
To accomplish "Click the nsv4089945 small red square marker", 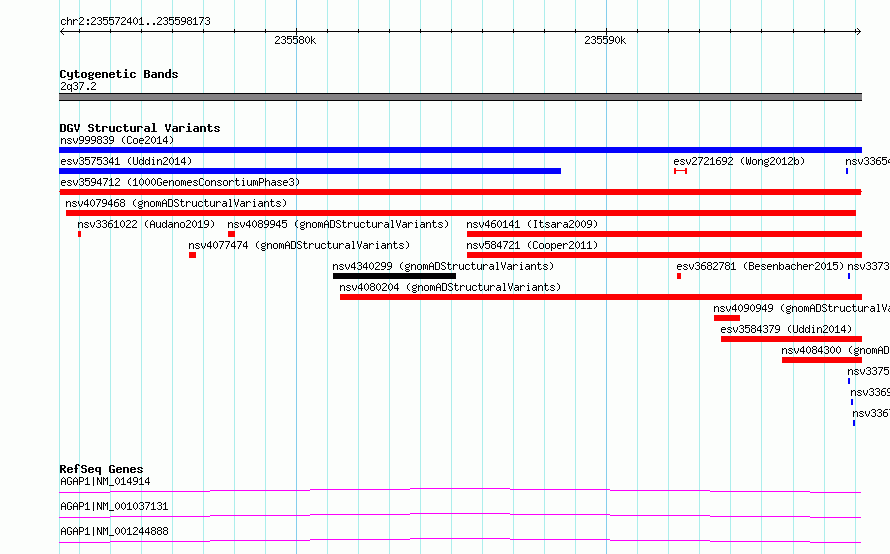I will [x=231, y=234].
